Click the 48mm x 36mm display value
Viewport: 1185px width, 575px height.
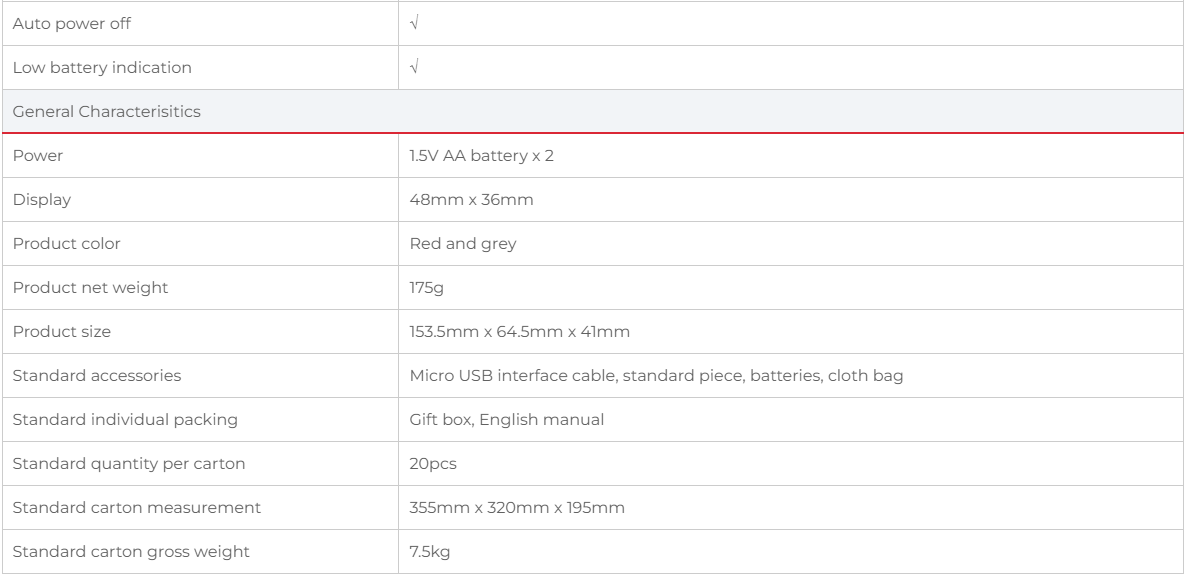[x=458, y=200]
